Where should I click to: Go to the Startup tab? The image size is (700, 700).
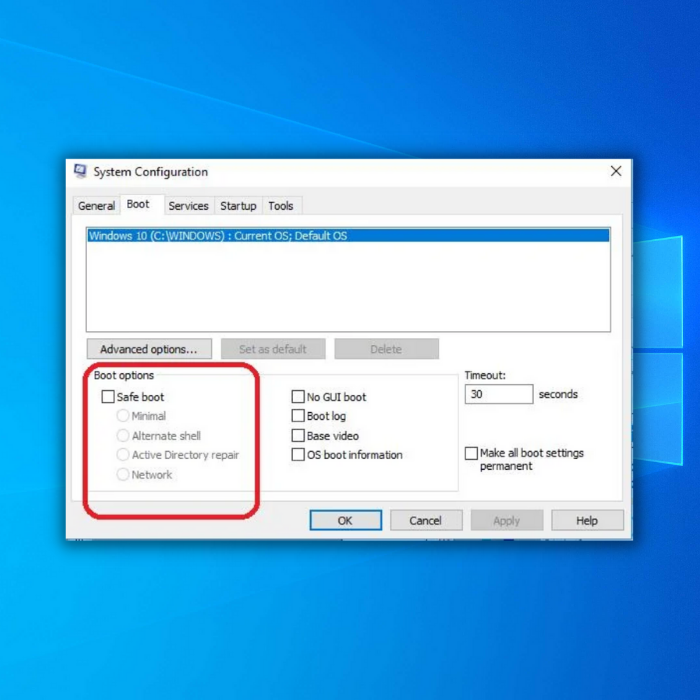(x=238, y=206)
